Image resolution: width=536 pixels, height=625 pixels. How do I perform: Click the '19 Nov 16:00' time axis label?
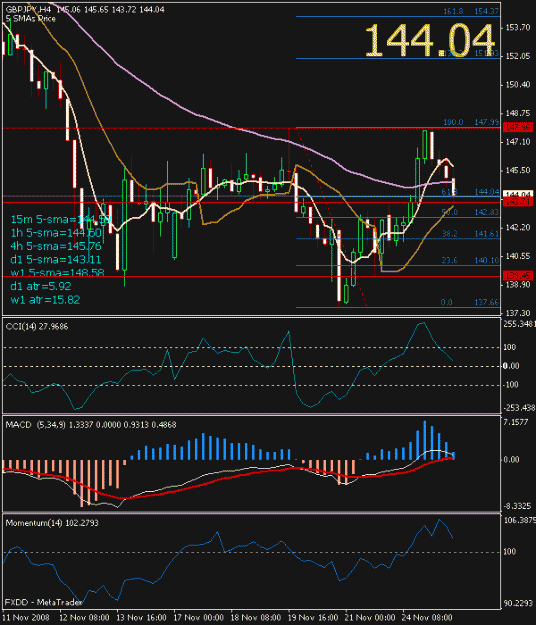313,617
